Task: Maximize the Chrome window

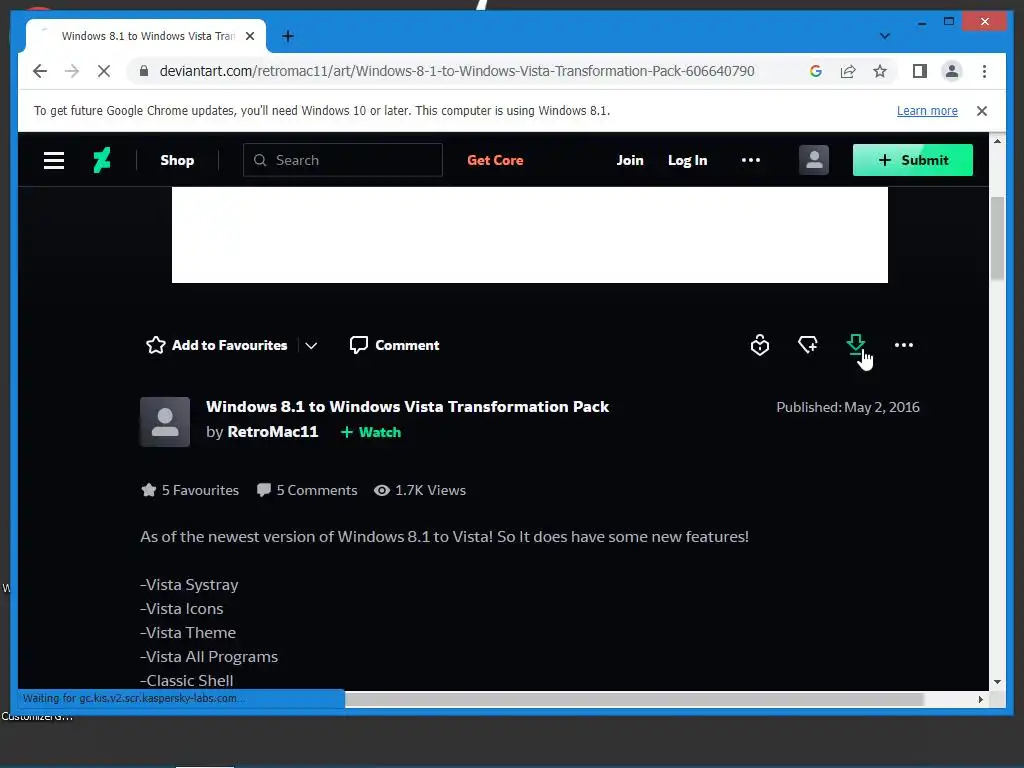Action: 949,22
